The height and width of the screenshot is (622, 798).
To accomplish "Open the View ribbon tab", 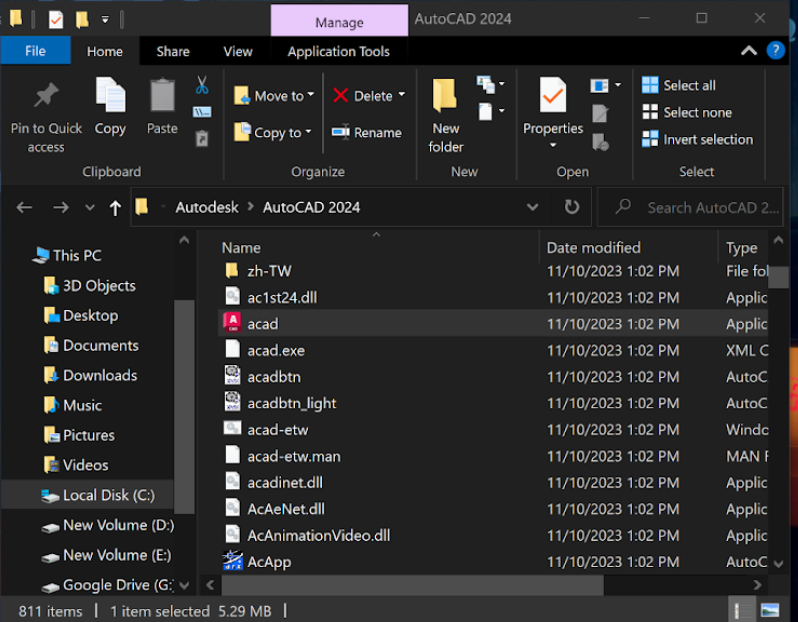I will click(238, 51).
